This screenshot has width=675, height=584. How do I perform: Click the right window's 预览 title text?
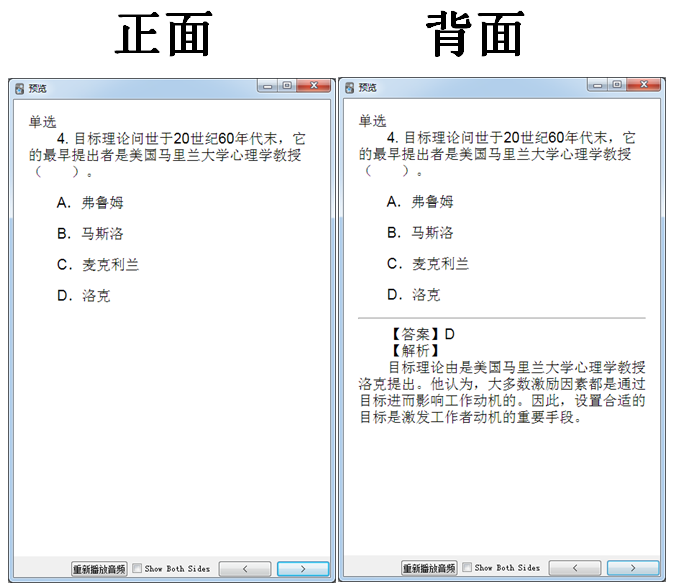pos(368,88)
